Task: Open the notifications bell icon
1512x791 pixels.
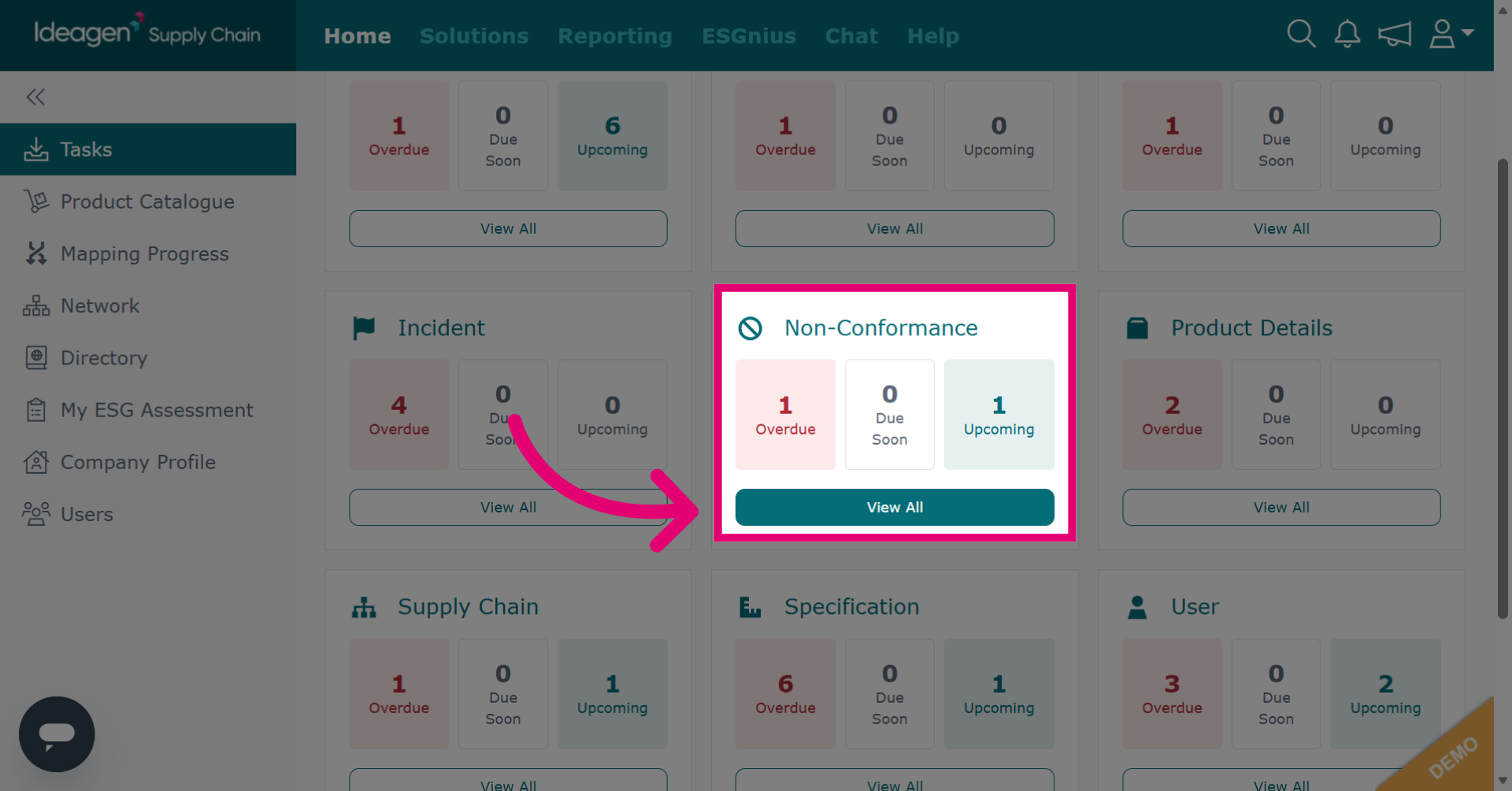Action: pos(1347,34)
